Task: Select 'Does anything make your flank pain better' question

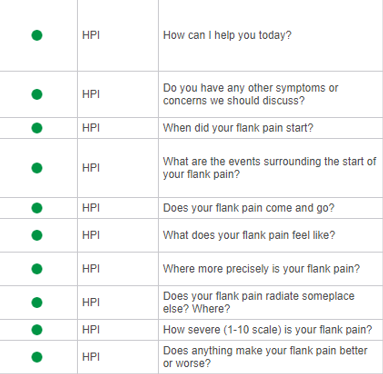Action: (x=265, y=357)
